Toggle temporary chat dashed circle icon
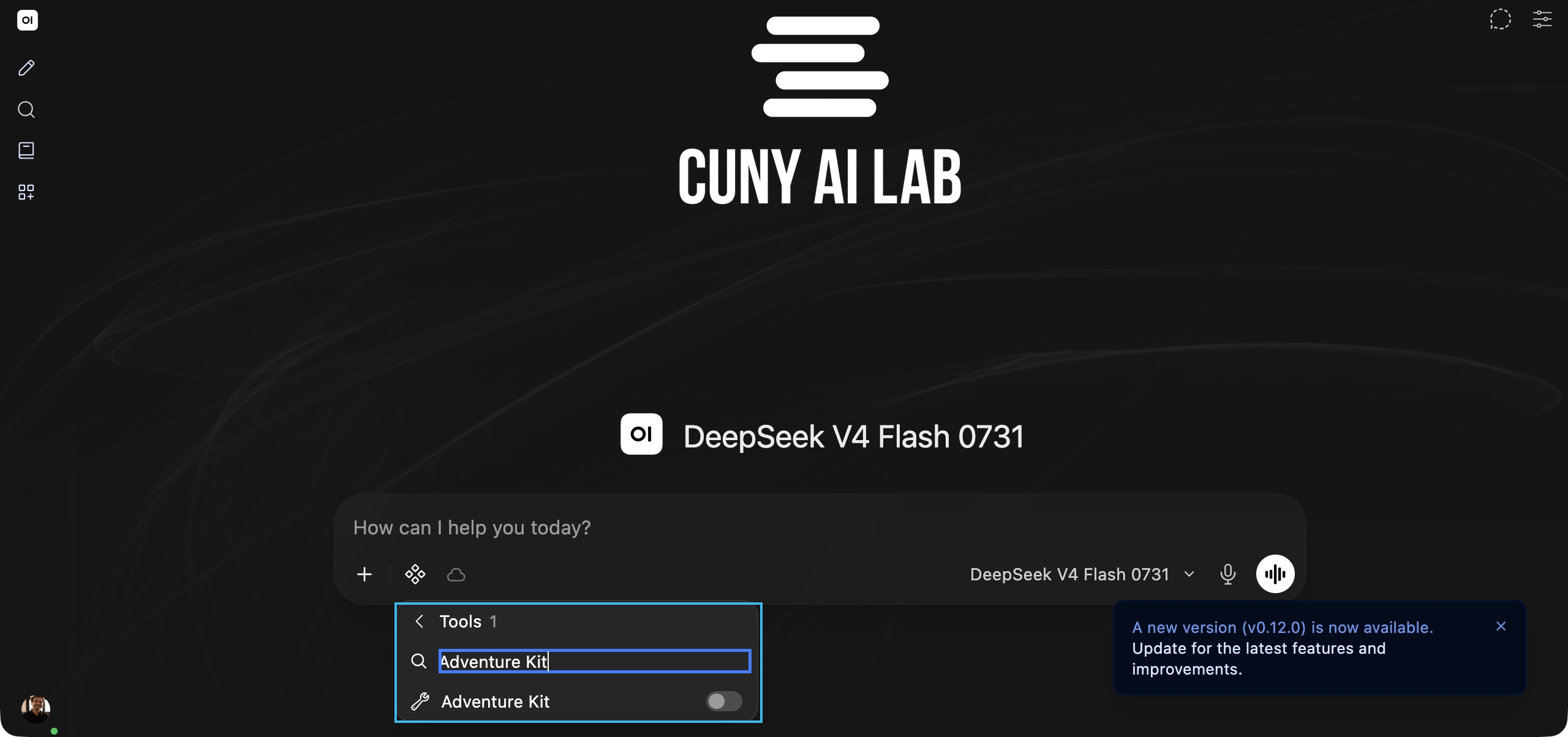1568x737 pixels. (x=1500, y=20)
